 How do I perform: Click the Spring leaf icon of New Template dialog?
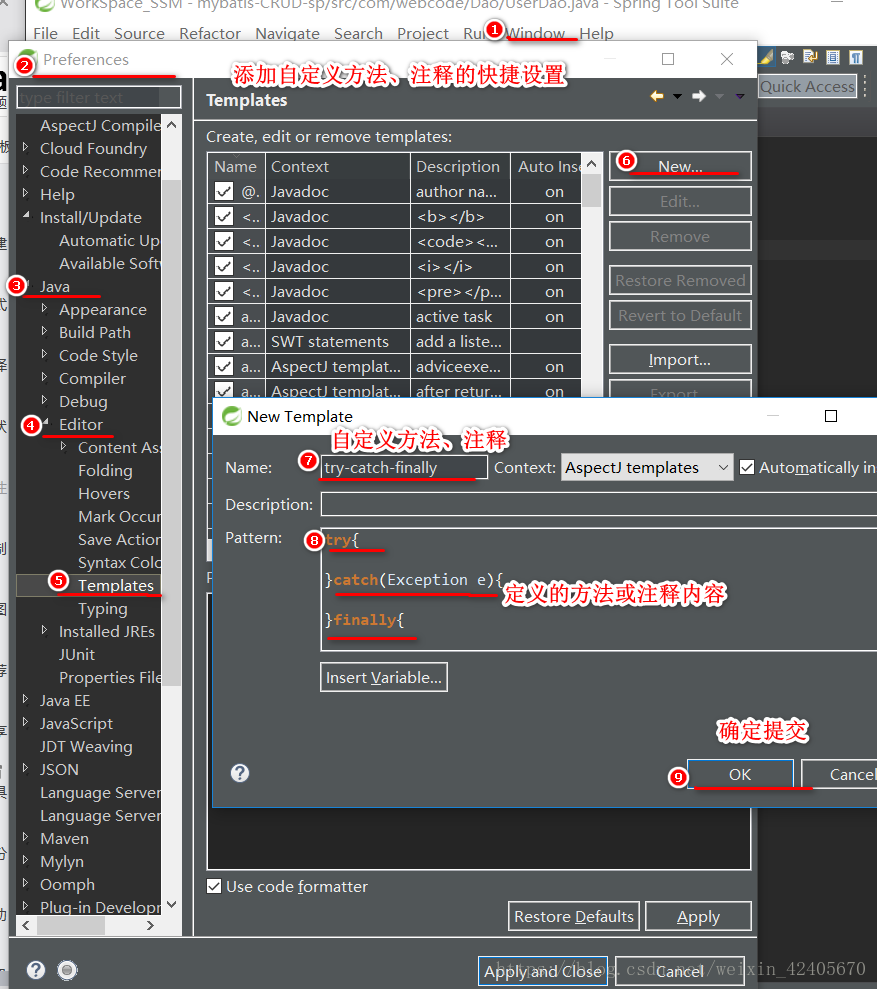pos(232,416)
